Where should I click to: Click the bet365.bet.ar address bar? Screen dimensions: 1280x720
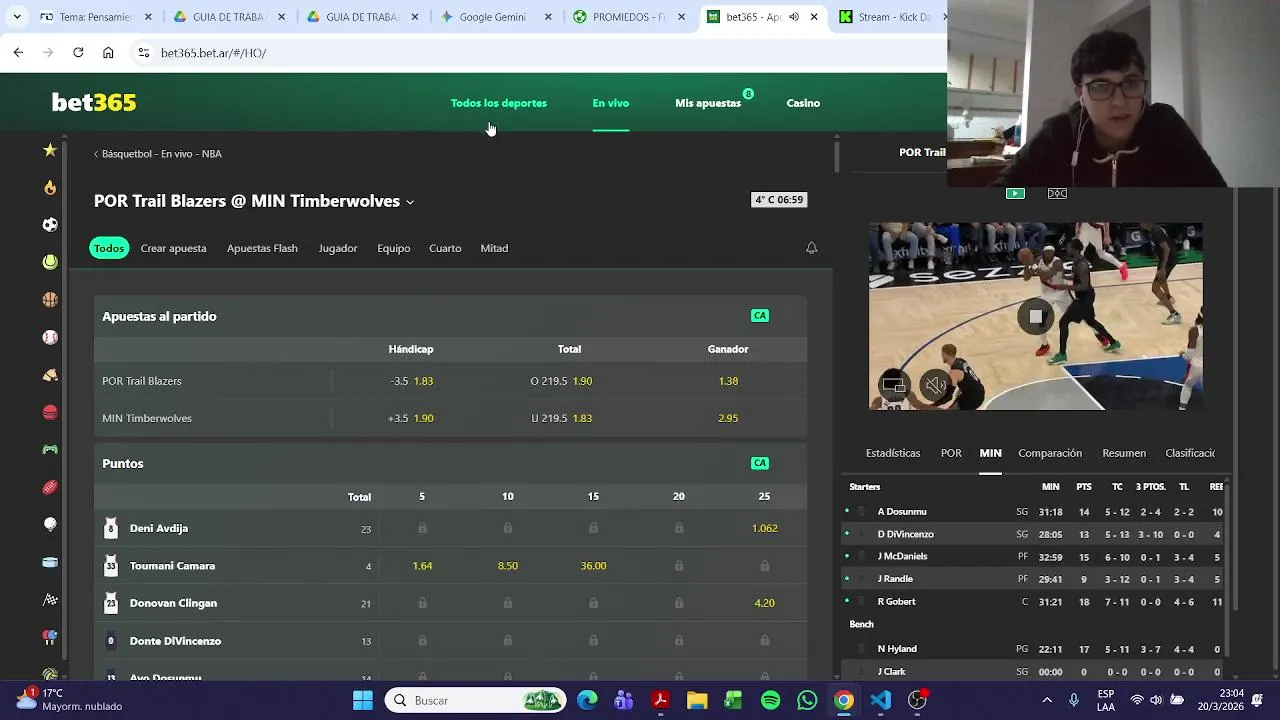click(x=540, y=53)
